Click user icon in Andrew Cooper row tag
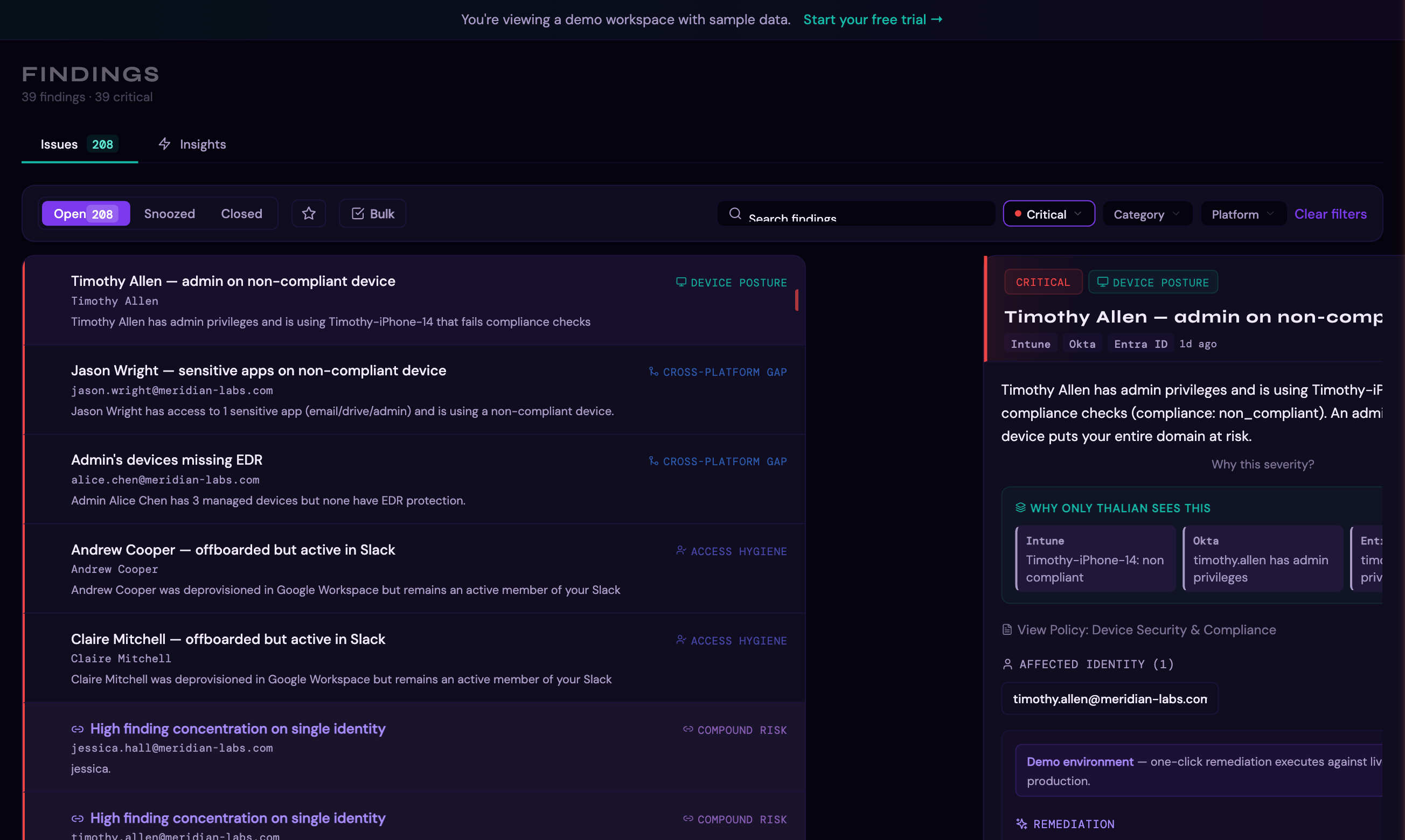 point(681,550)
